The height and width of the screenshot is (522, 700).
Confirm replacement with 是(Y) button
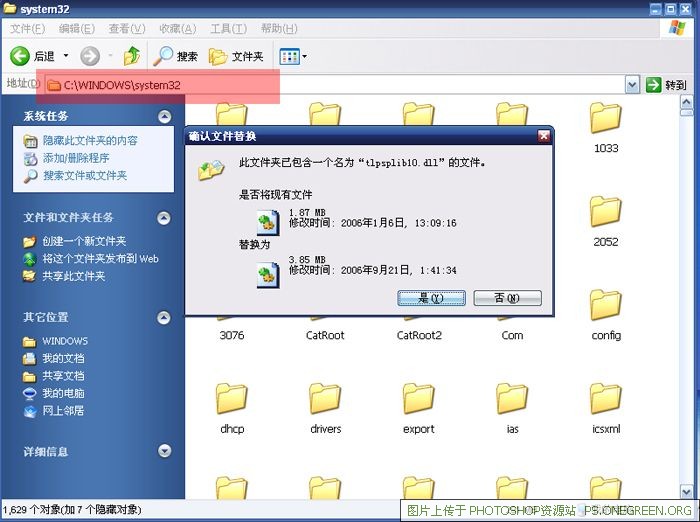431,298
